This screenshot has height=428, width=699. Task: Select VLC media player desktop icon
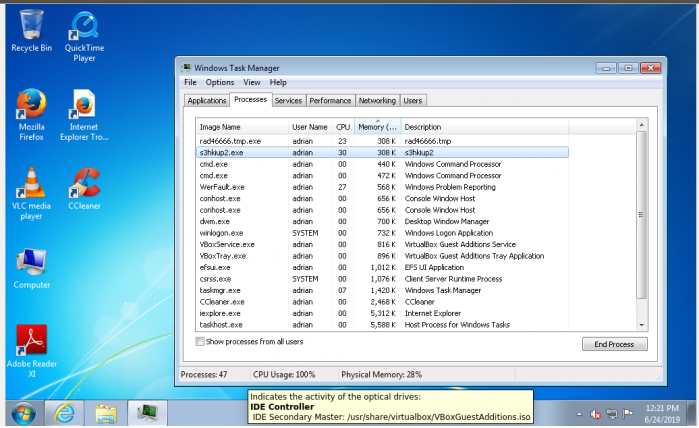click(x=31, y=193)
